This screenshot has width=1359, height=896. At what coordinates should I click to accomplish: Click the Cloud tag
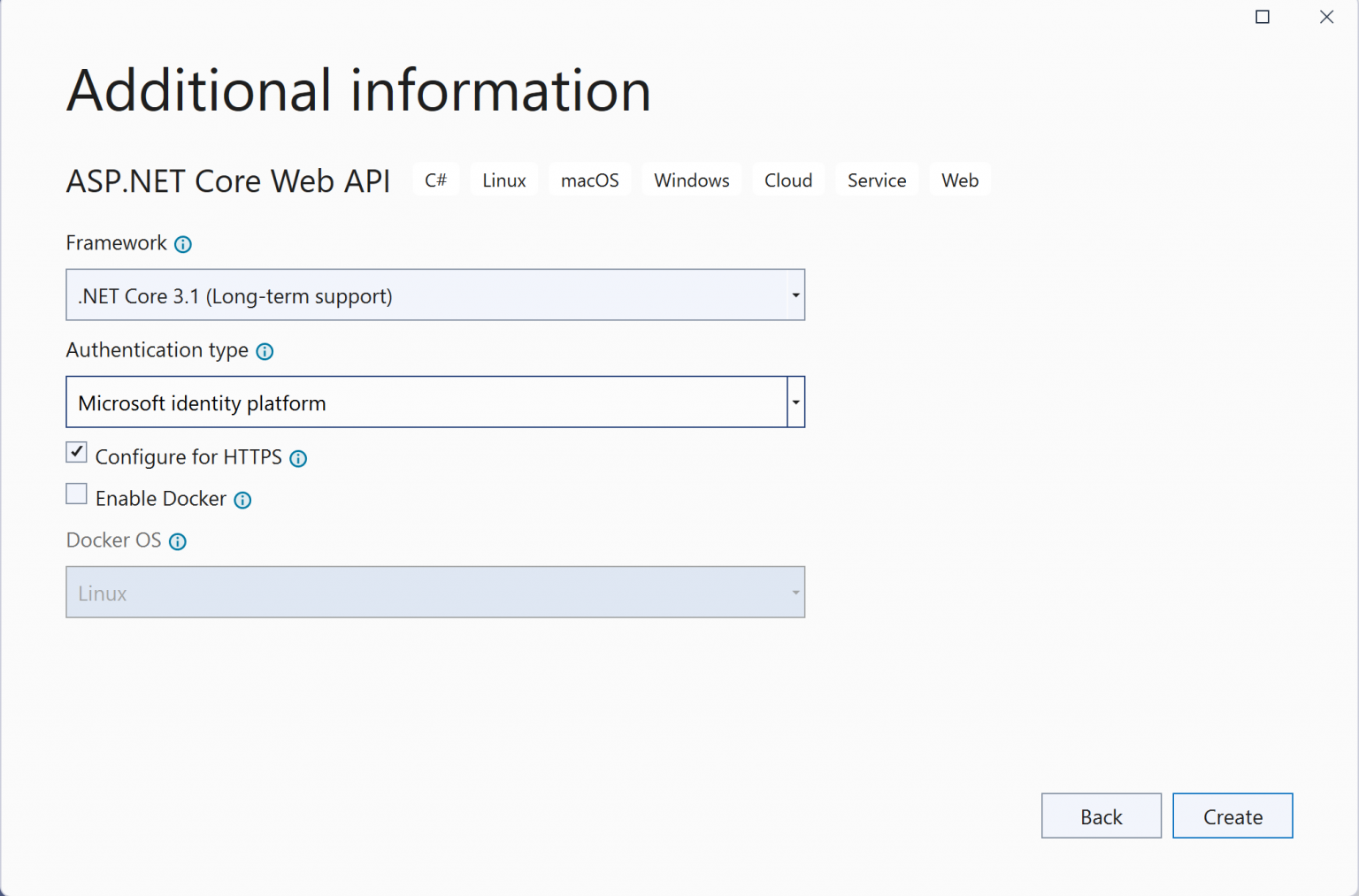pos(787,180)
